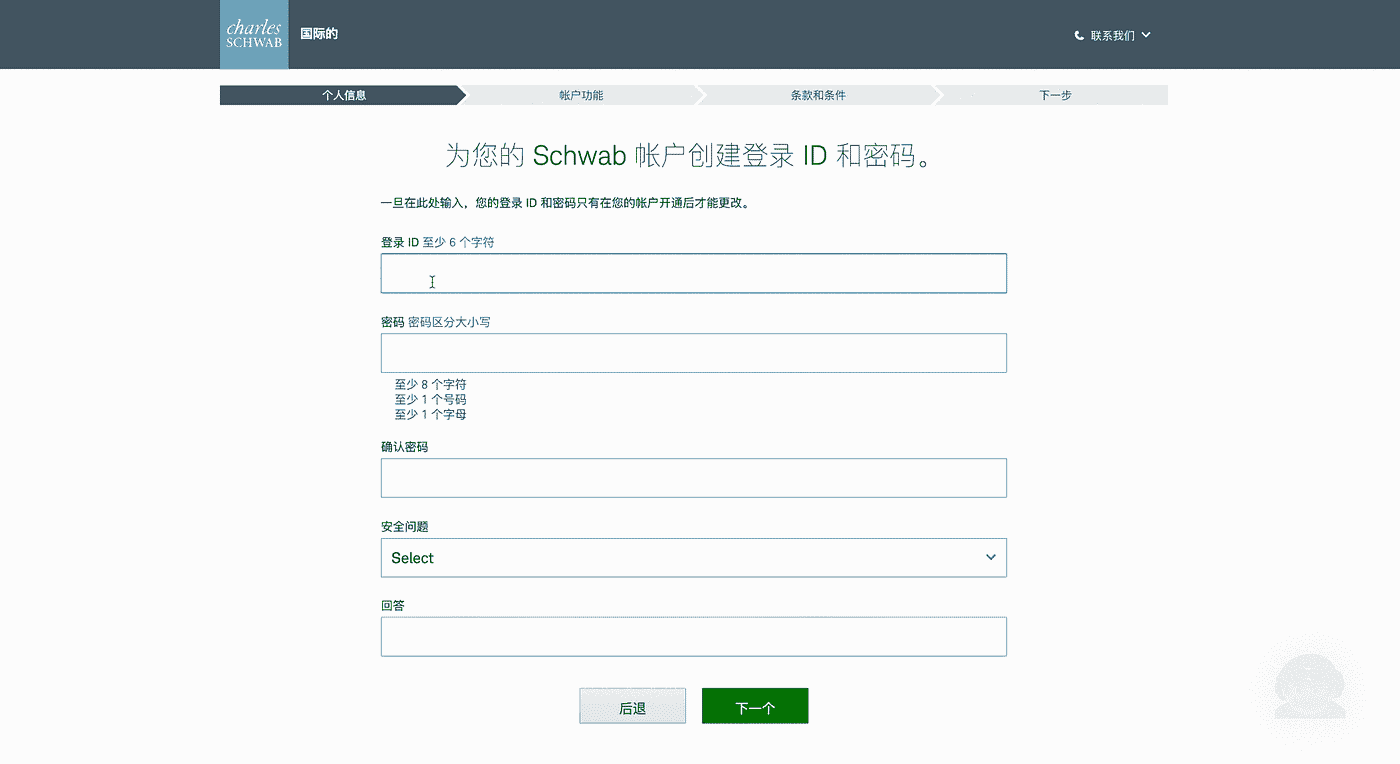Click the 至少 1 个字母 requirement
This screenshot has width=1400, height=764.
click(x=431, y=414)
